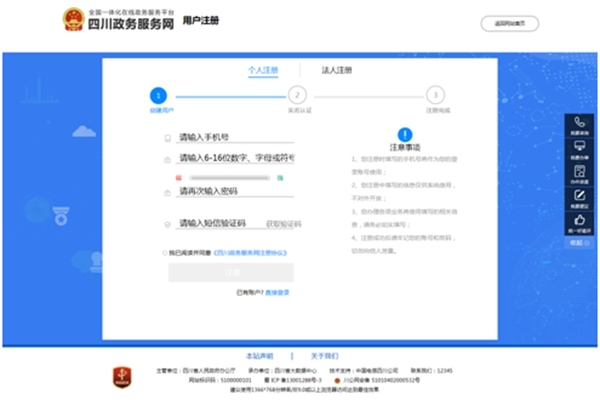Follow the 直接登录 link
The image size is (600, 417).
(x=277, y=292)
